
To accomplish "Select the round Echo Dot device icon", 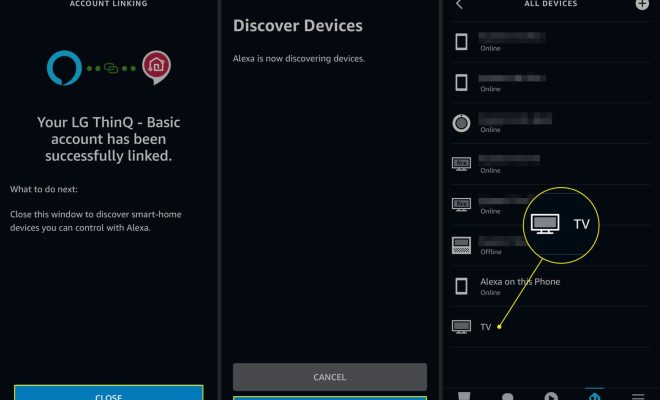I will (461, 123).
